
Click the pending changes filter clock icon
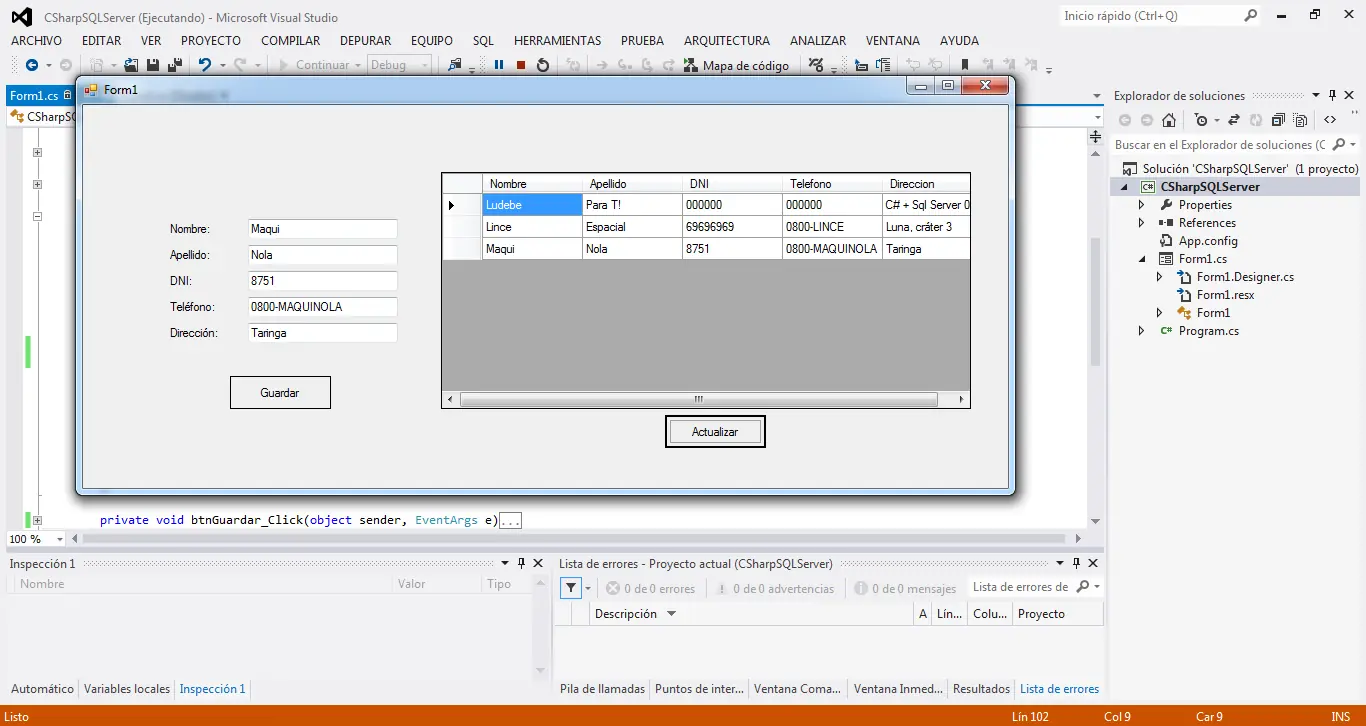1201,120
